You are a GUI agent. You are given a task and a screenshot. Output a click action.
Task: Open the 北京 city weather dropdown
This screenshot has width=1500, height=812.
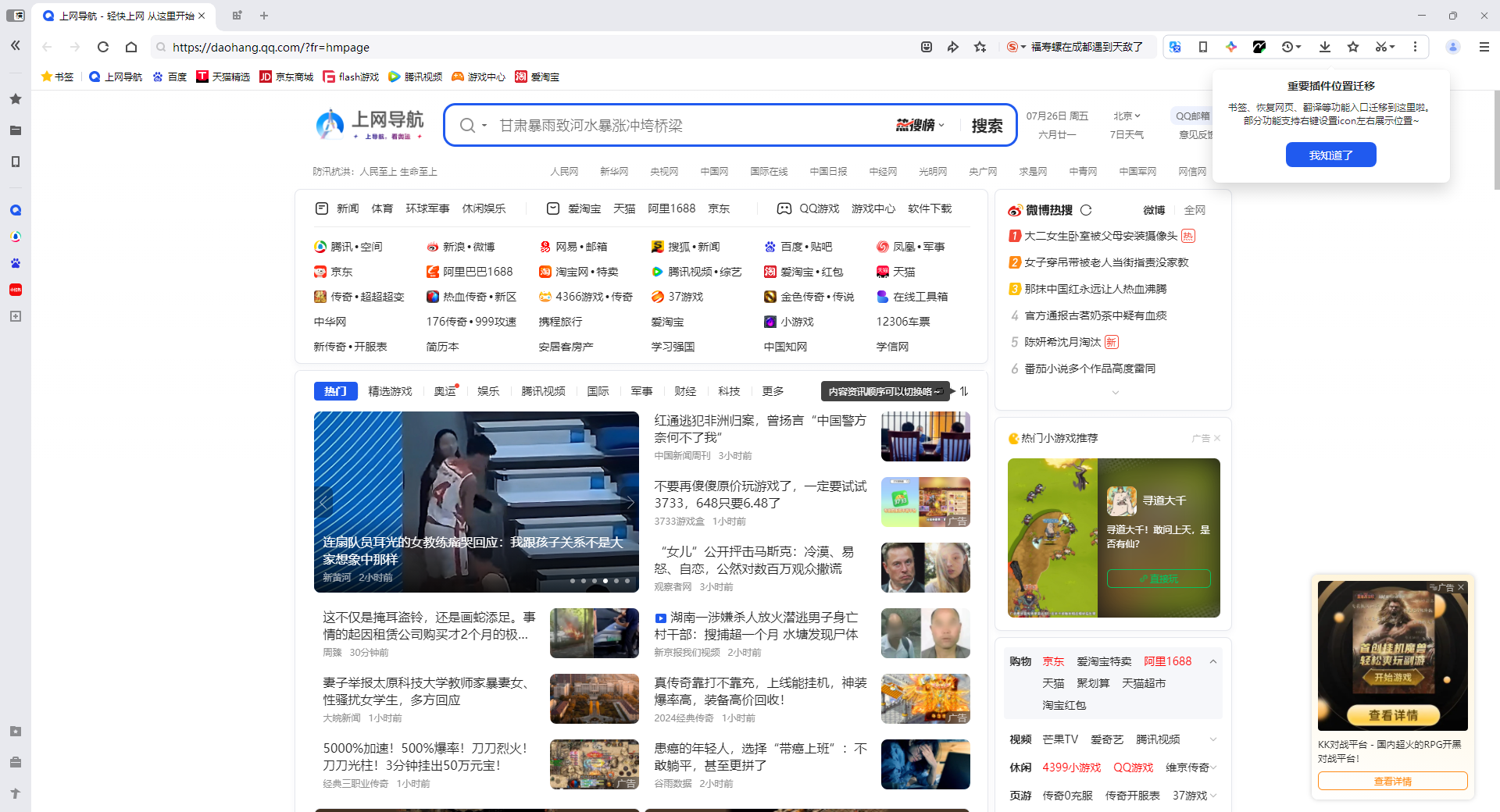click(1127, 116)
